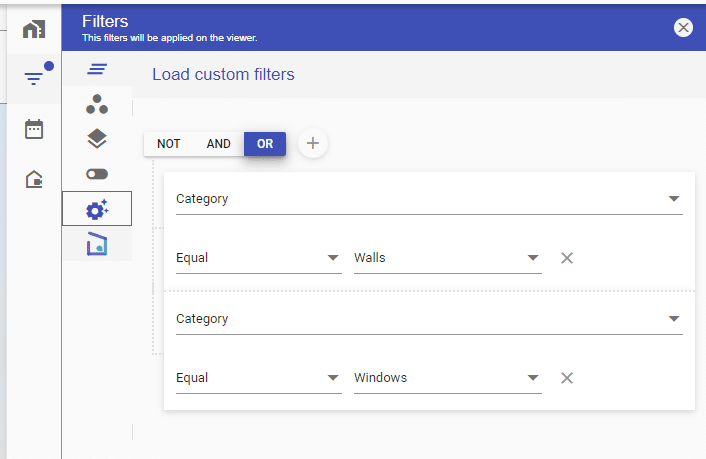Image resolution: width=706 pixels, height=459 pixels.
Task: Toggle the NOT operator
Action: pos(168,144)
